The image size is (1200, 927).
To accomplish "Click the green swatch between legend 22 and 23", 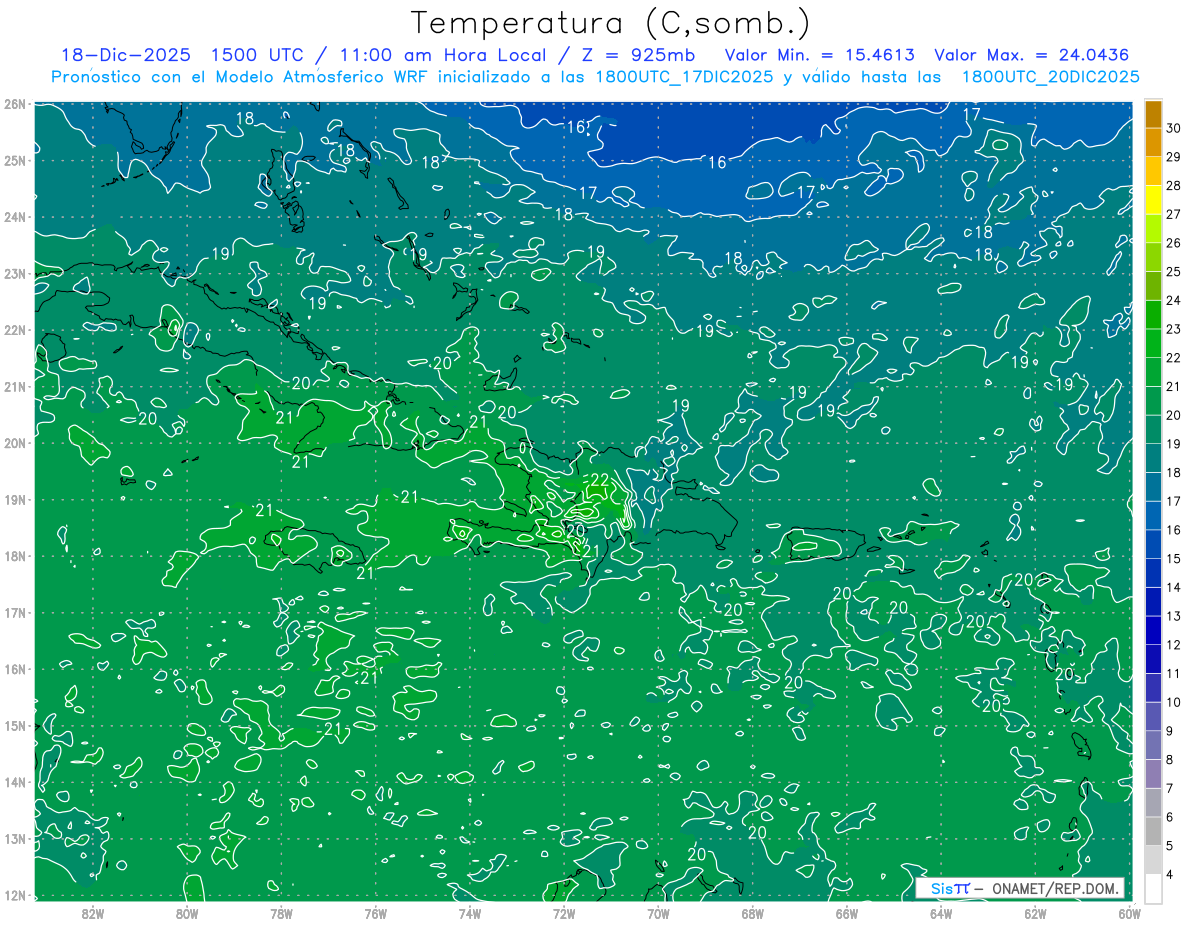I will pos(1153,343).
